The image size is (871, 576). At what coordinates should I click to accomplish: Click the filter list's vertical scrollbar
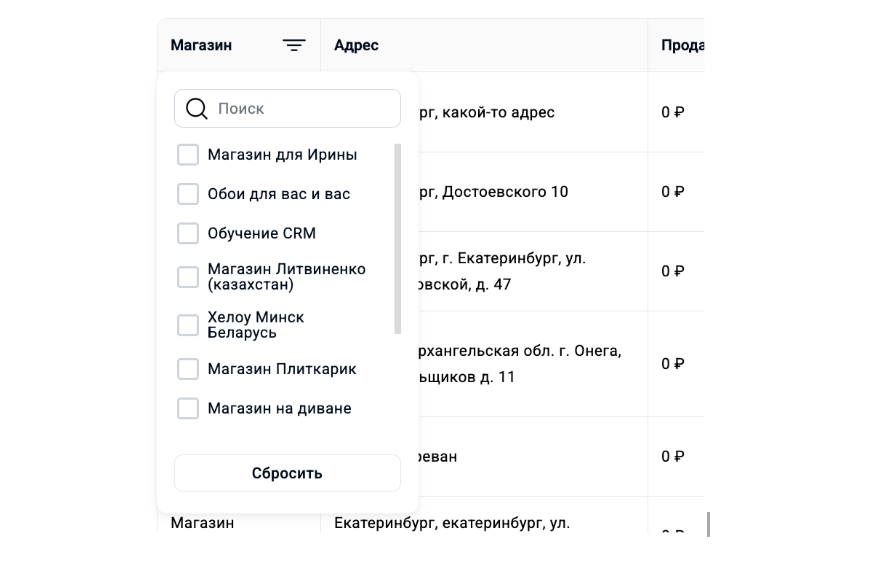pos(398,238)
